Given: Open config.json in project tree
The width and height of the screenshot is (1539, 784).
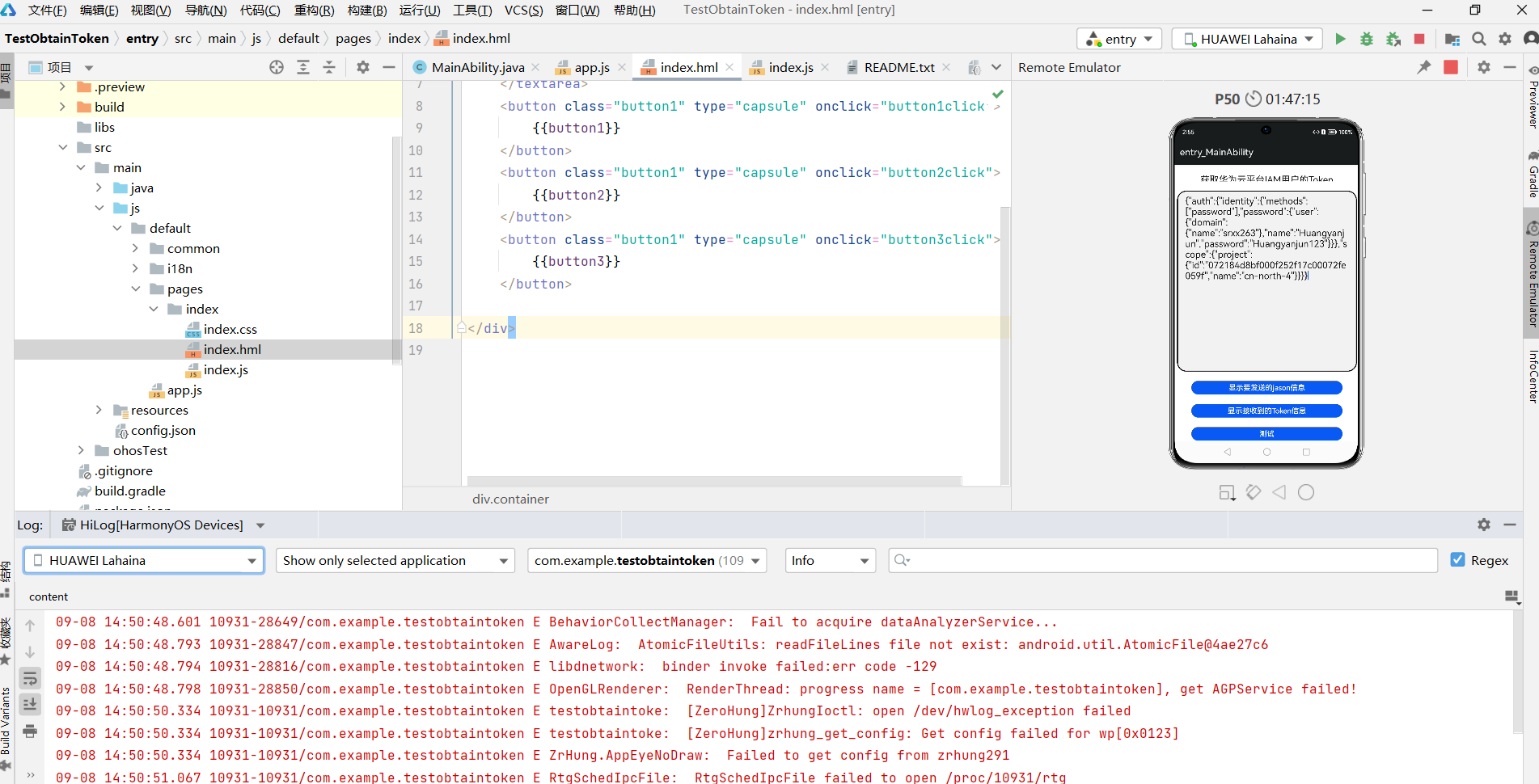Looking at the screenshot, I should [x=163, y=430].
